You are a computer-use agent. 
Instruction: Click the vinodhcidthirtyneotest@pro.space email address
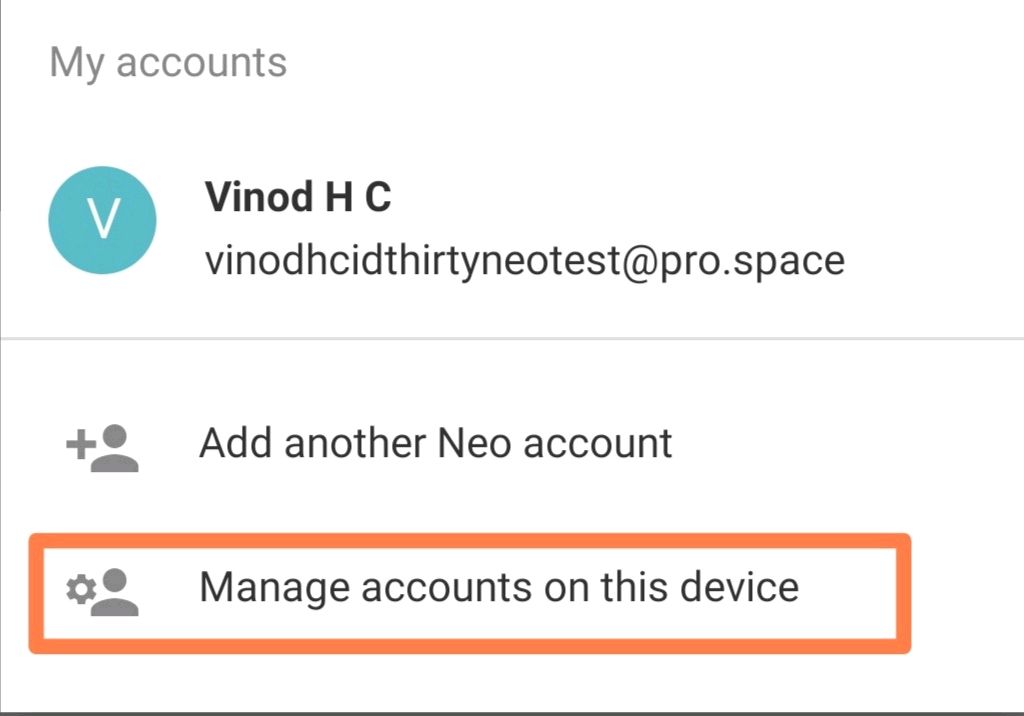[525, 261]
